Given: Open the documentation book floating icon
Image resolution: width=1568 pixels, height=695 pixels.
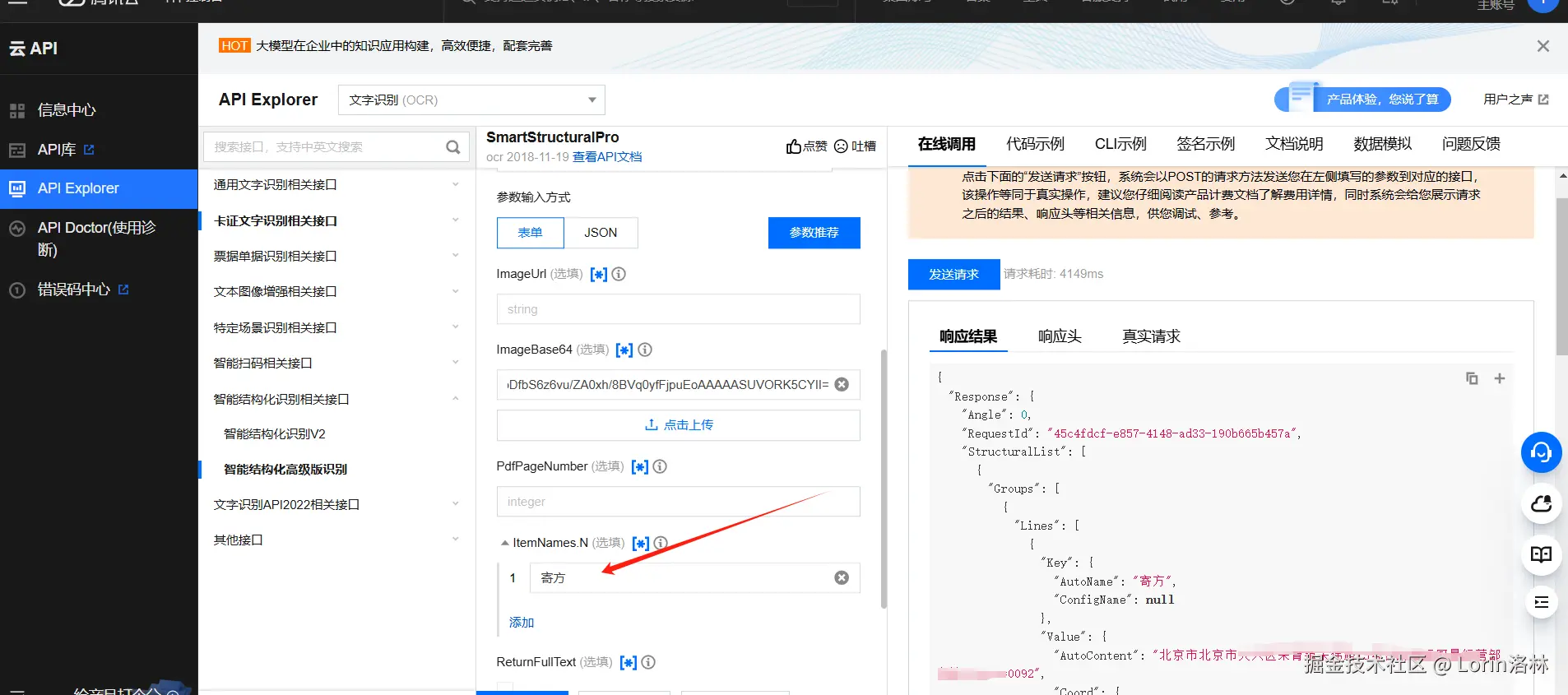Looking at the screenshot, I should tap(1541, 554).
